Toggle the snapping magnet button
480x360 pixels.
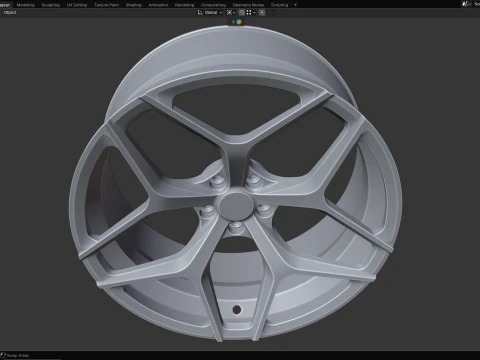[x=242, y=13]
